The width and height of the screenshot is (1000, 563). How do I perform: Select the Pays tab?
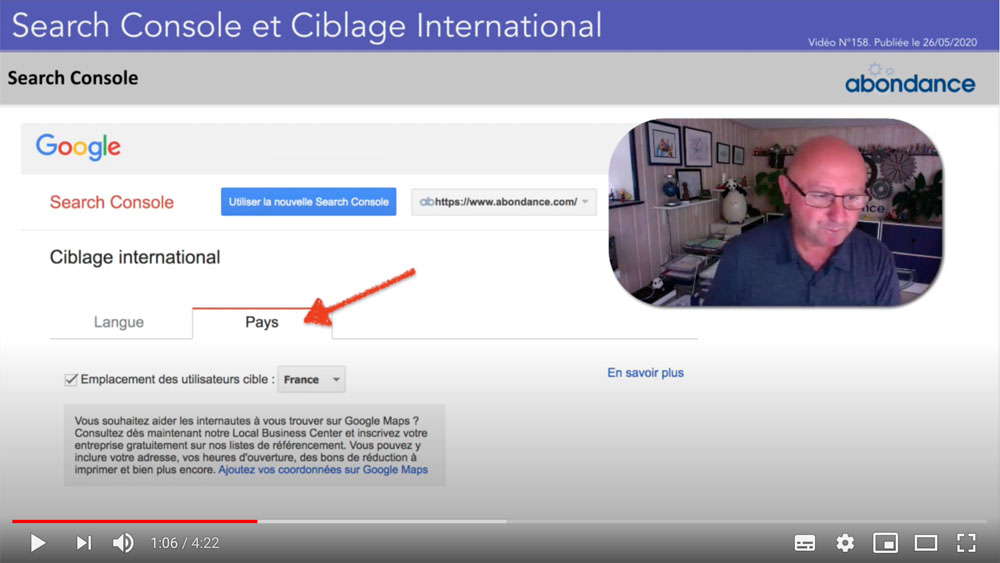pyautogui.click(x=261, y=322)
